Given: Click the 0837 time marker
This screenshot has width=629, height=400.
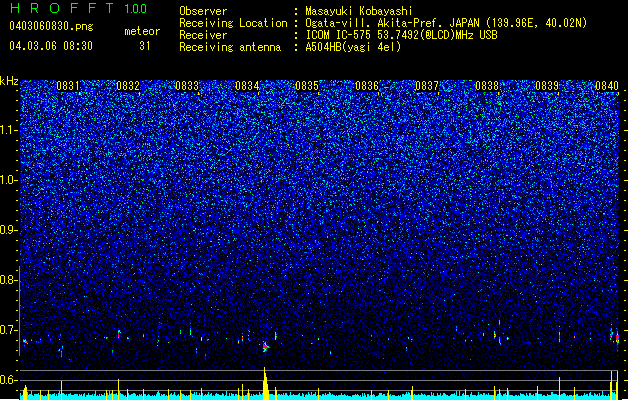Looking at the screenshot, I should (x=427, y=86).
